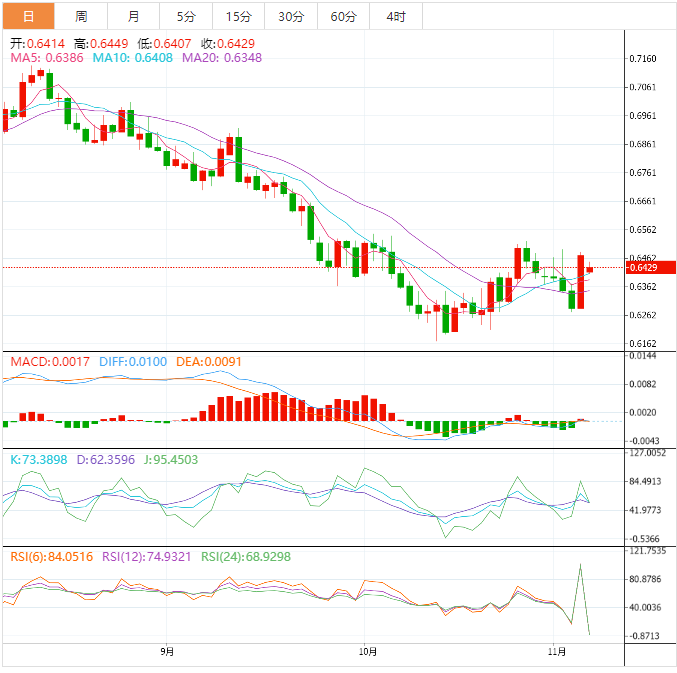677x673 pixels.
Task: Click the MA10: 0.6408 indicator label
Action: (133, 58)
